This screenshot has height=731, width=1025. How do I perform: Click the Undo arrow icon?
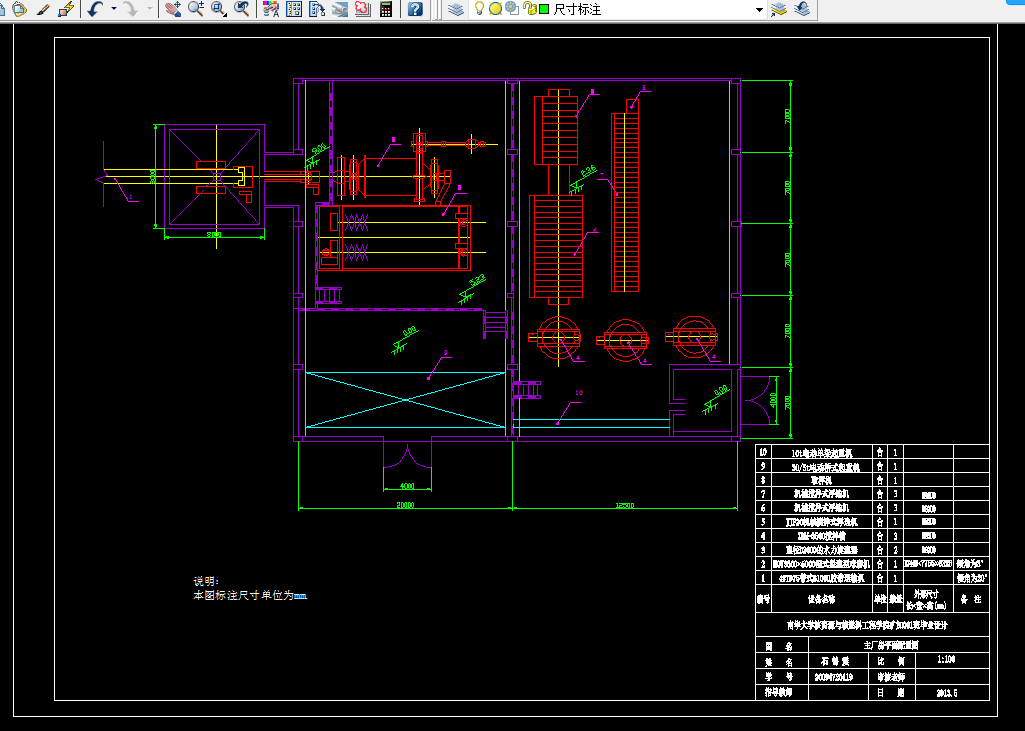coord(96,9)
